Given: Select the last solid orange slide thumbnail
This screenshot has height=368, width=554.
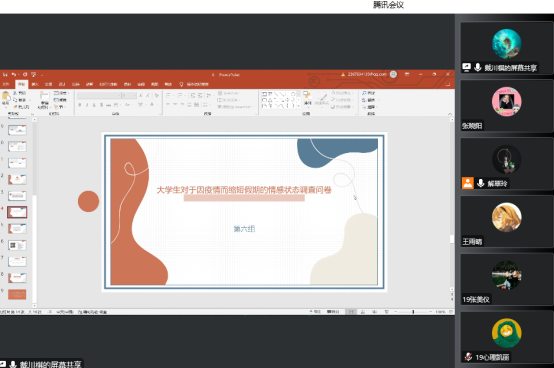Looking at the screenshot, I should click(x=17, y=294).
